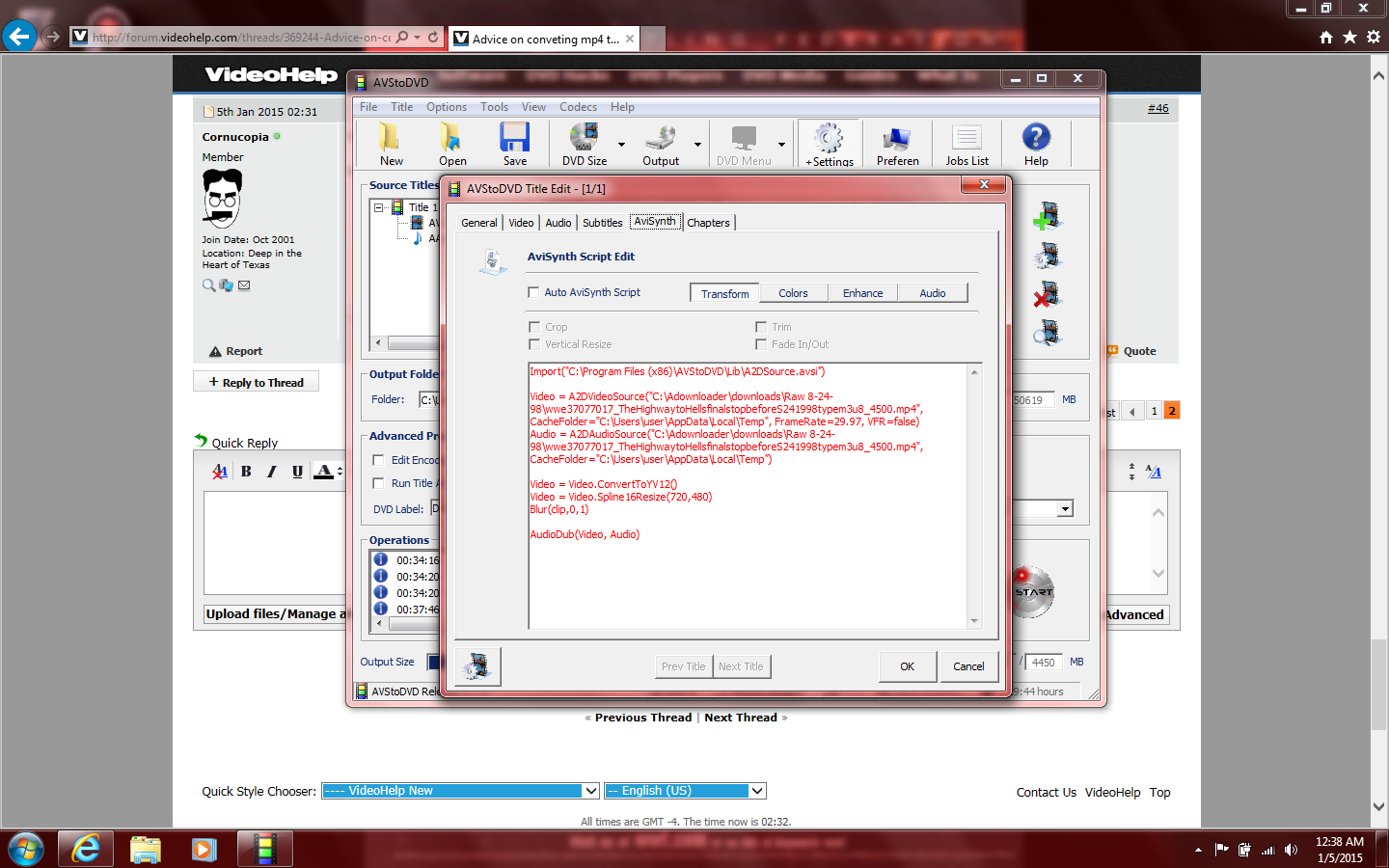Collapse the Title 1 tree node
The image size is (1389, 868).
pyautogui.click(x=378, y=207)
